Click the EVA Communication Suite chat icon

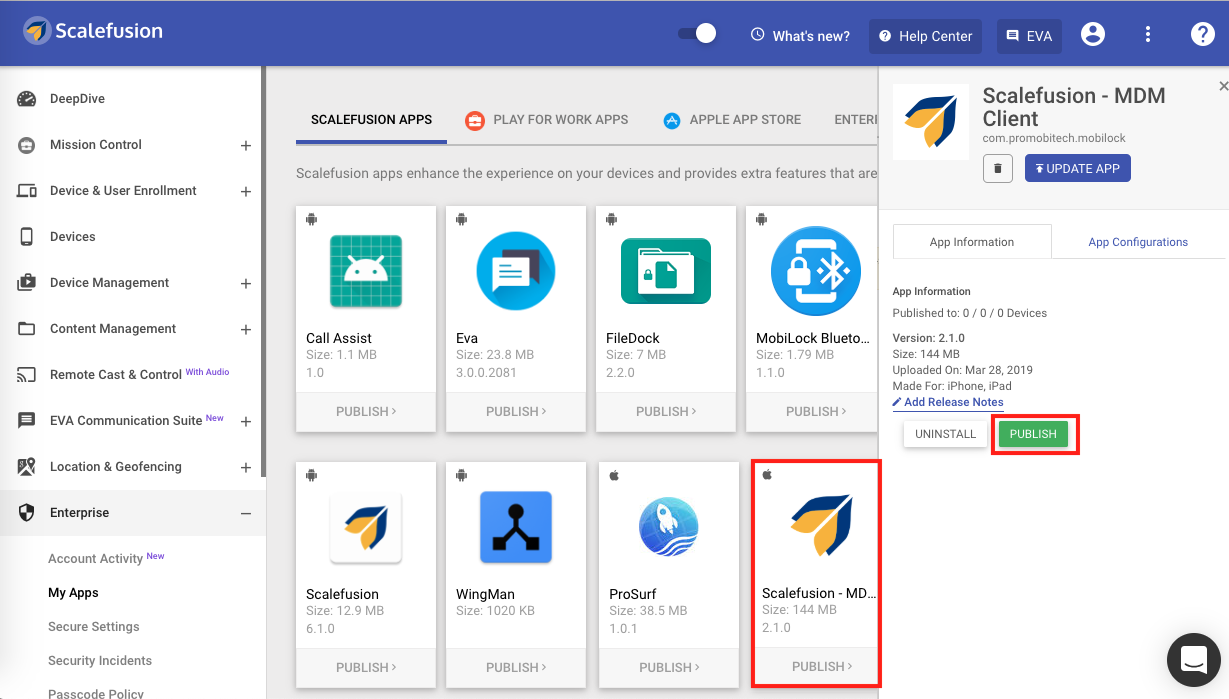click(27, 421)
